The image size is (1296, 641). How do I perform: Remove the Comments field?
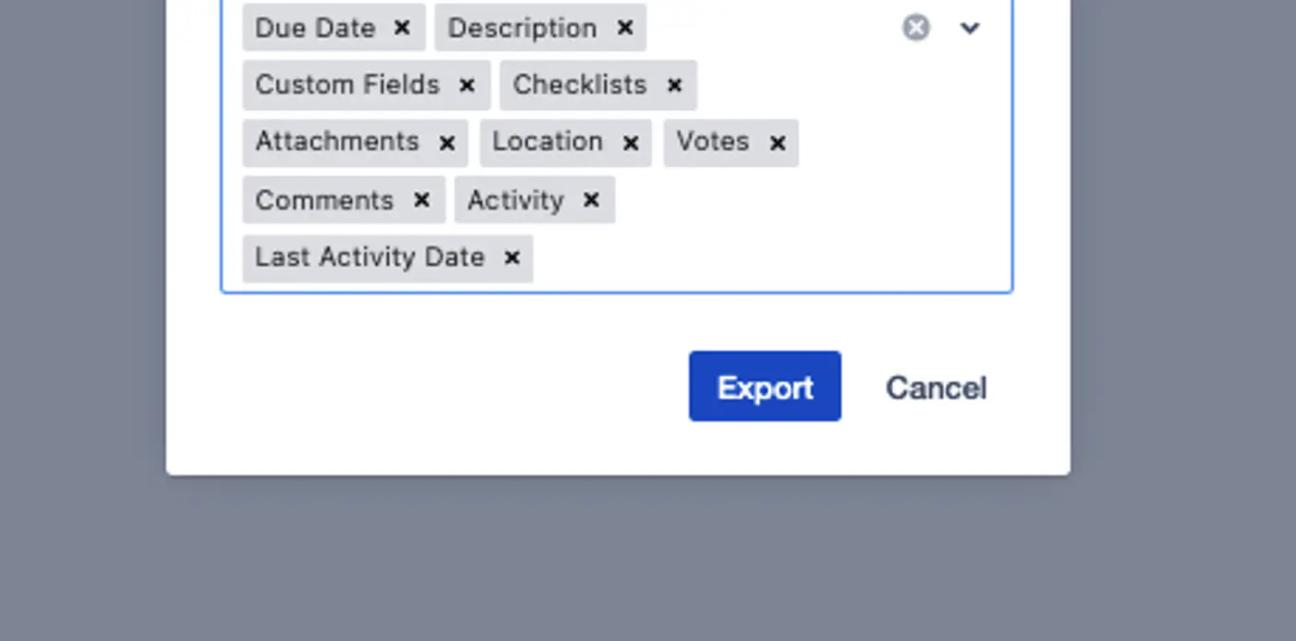pos(423,199)
